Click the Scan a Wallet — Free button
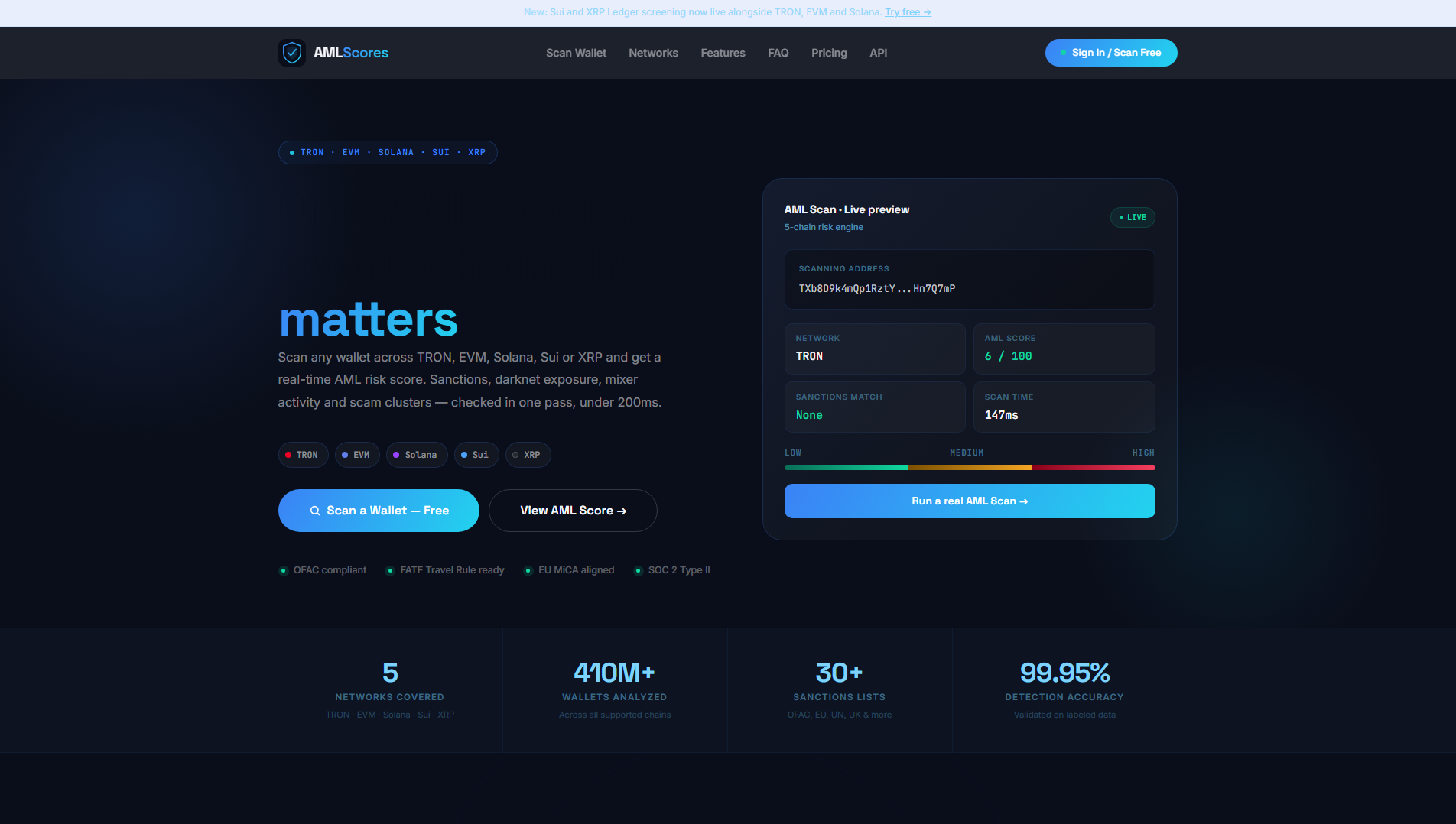This screenshot has height=824, width=1456. tap(379, 511)
